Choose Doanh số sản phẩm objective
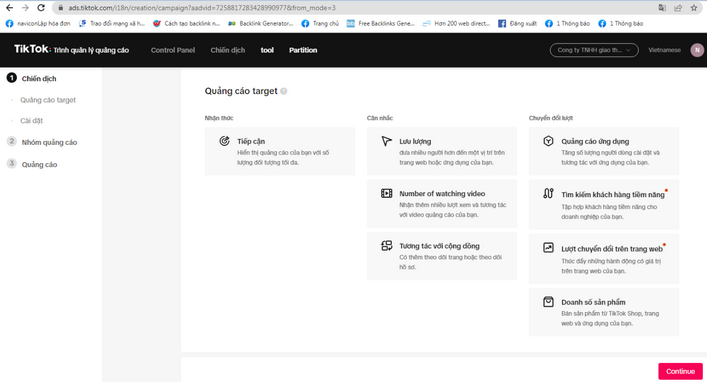This screenshot has width=707, height=382. tap(604, 312)
